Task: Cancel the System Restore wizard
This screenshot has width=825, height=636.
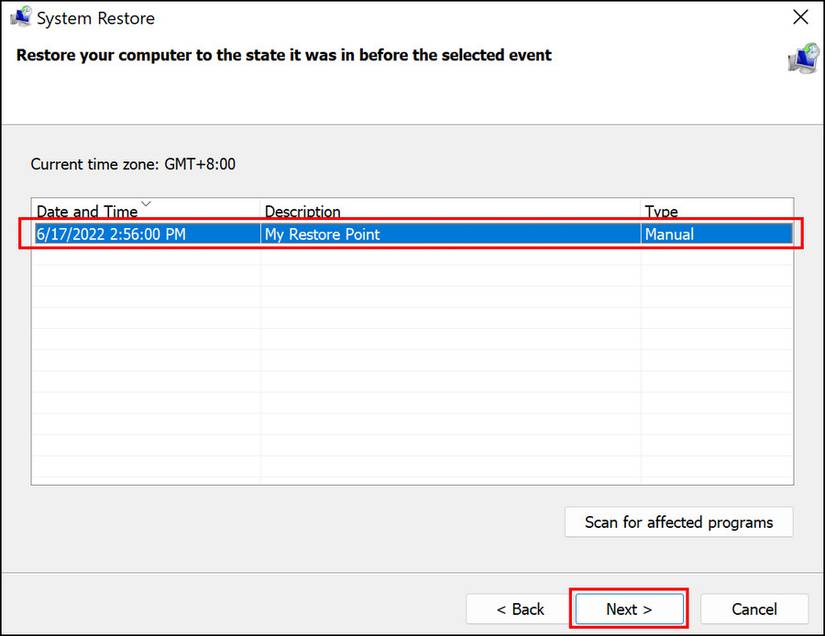Action: [755, 609]
